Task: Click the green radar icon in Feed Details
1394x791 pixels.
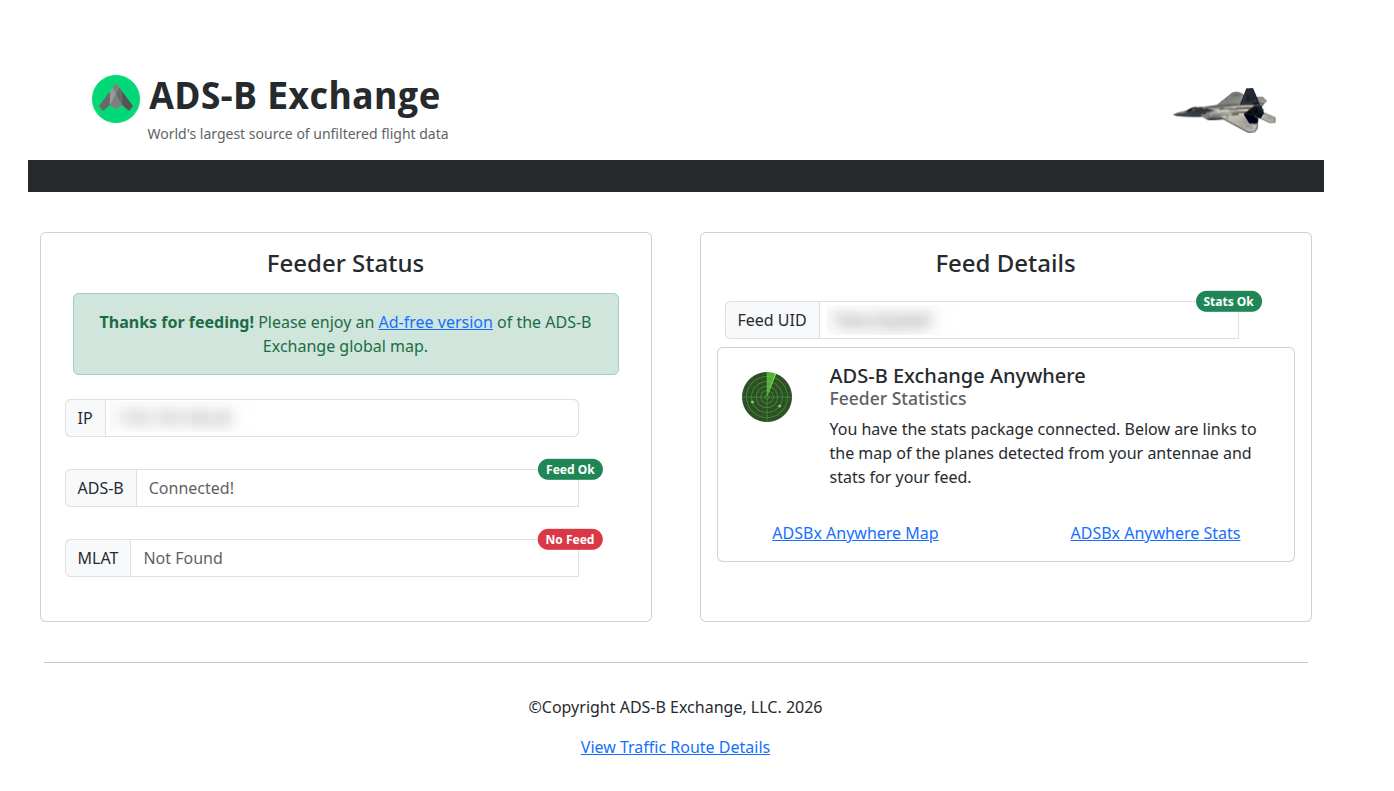Action: (x=767, y=397)
